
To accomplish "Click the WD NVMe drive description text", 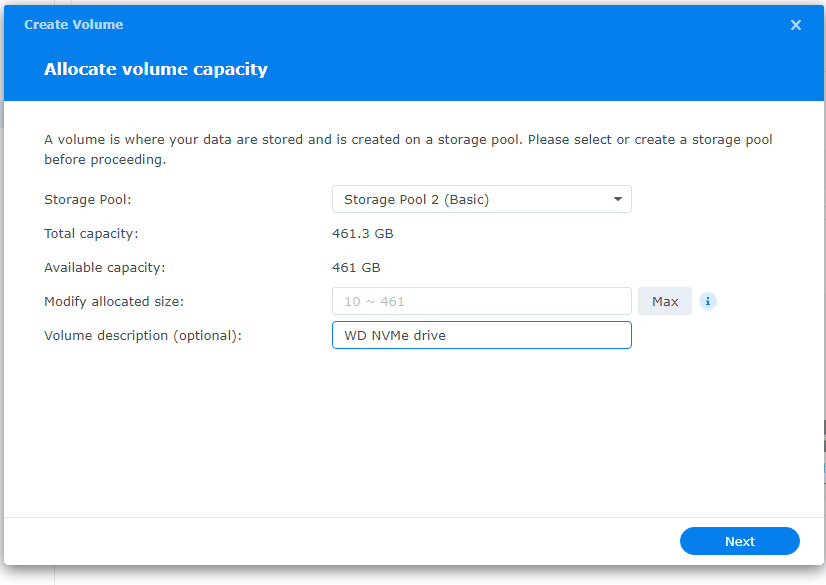I will click(395, 335).
